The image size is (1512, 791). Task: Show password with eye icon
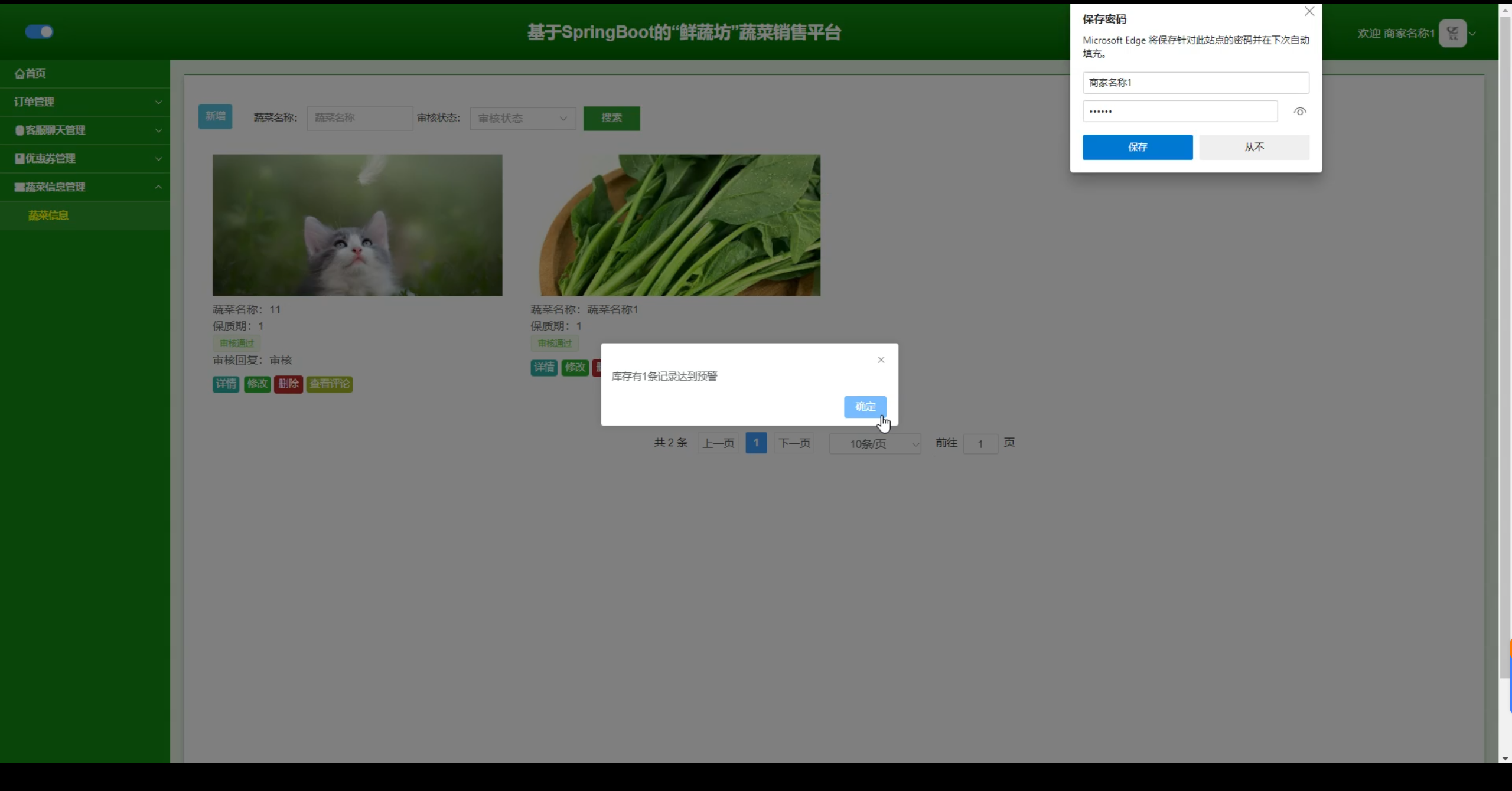pos(1299,112)
